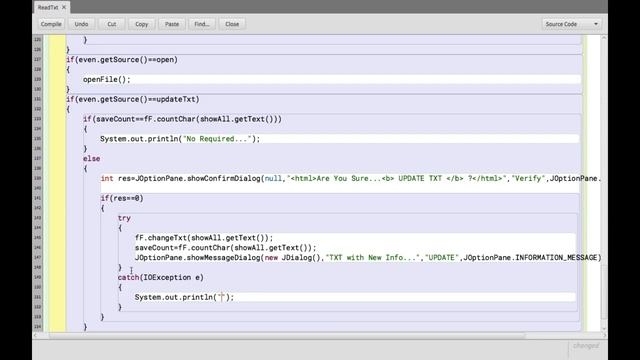Click the horizontal scrollbar track

coord(318,336)
